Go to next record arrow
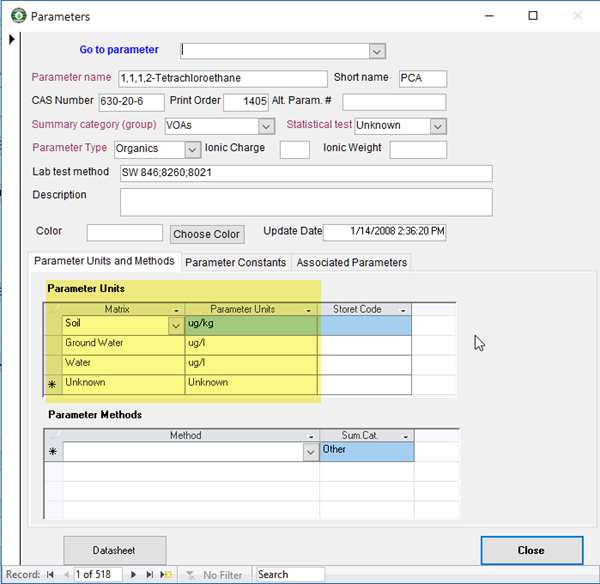 click(133, 574)
